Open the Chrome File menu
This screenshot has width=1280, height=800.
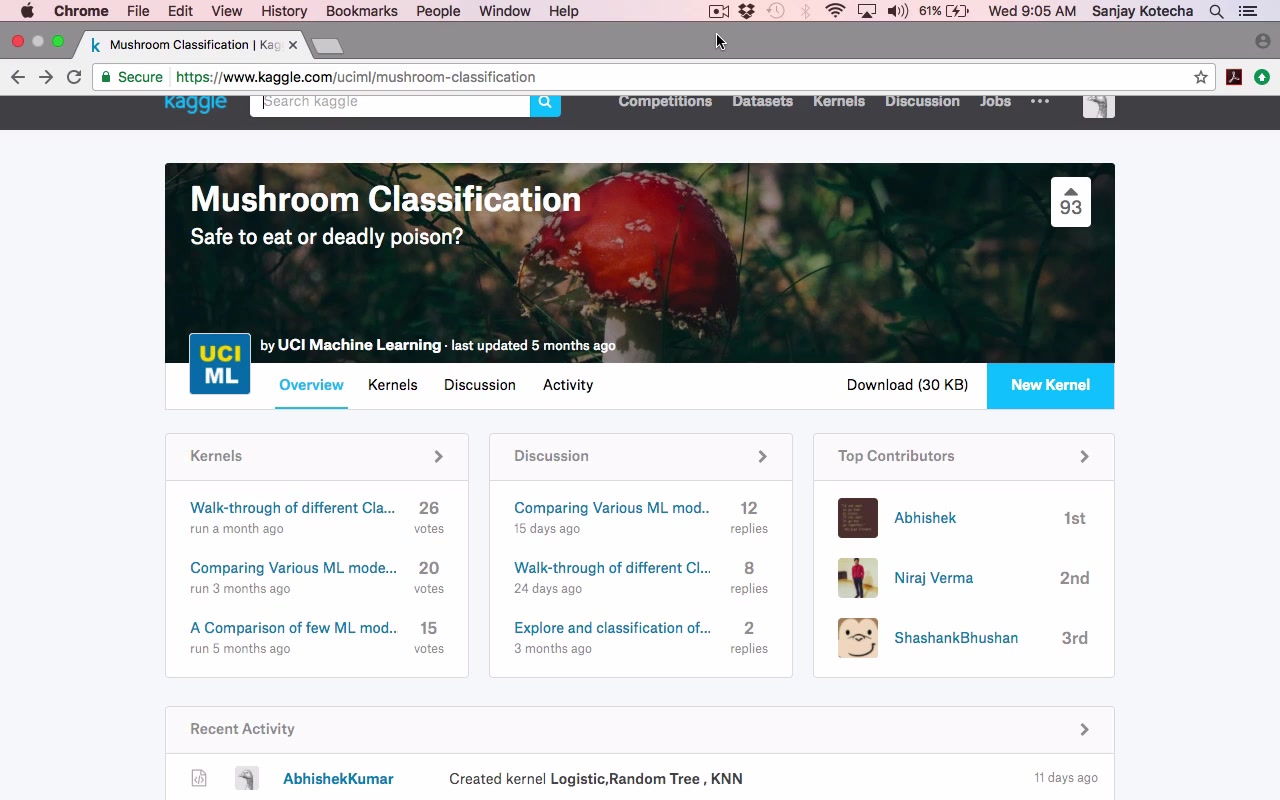tap(138, 11)
